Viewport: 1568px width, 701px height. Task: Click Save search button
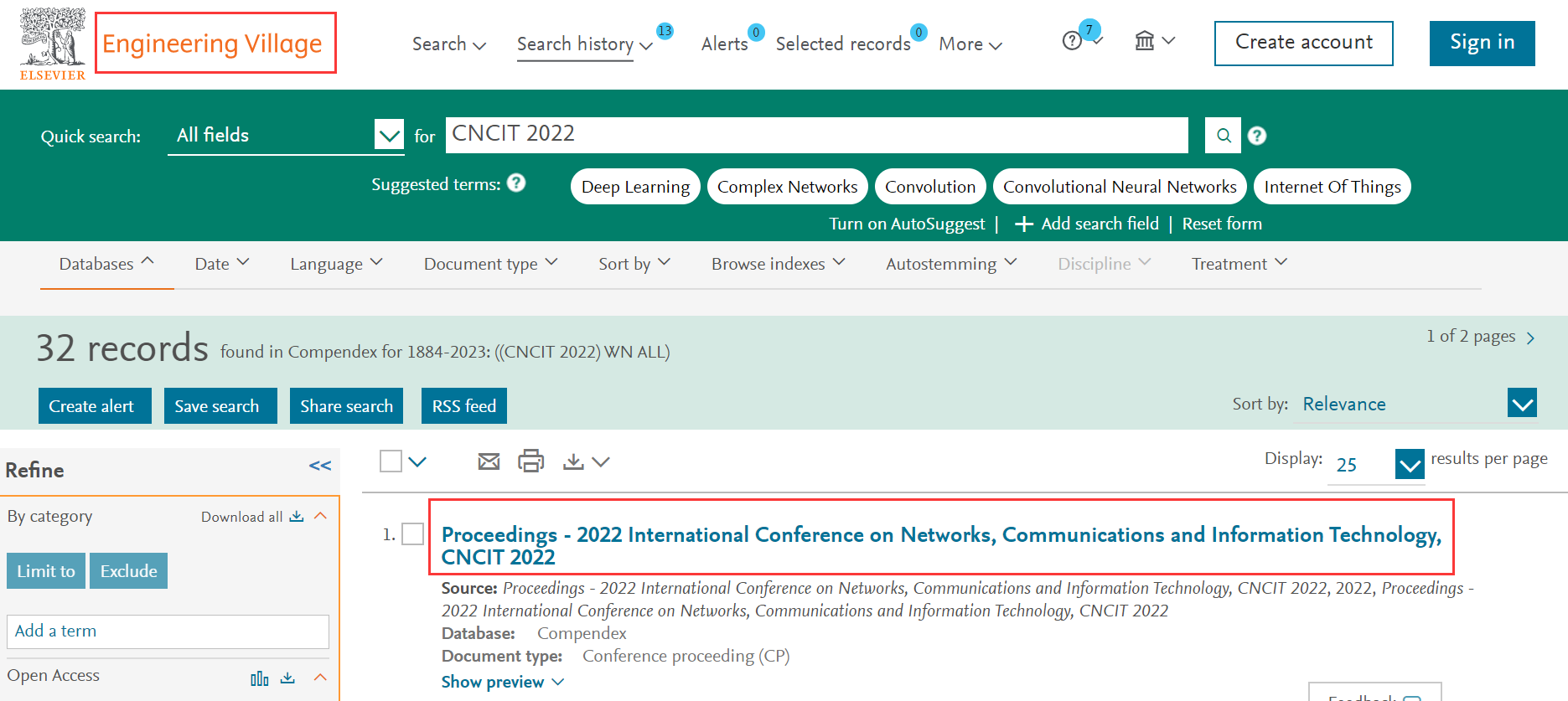(x=220, y=405)
